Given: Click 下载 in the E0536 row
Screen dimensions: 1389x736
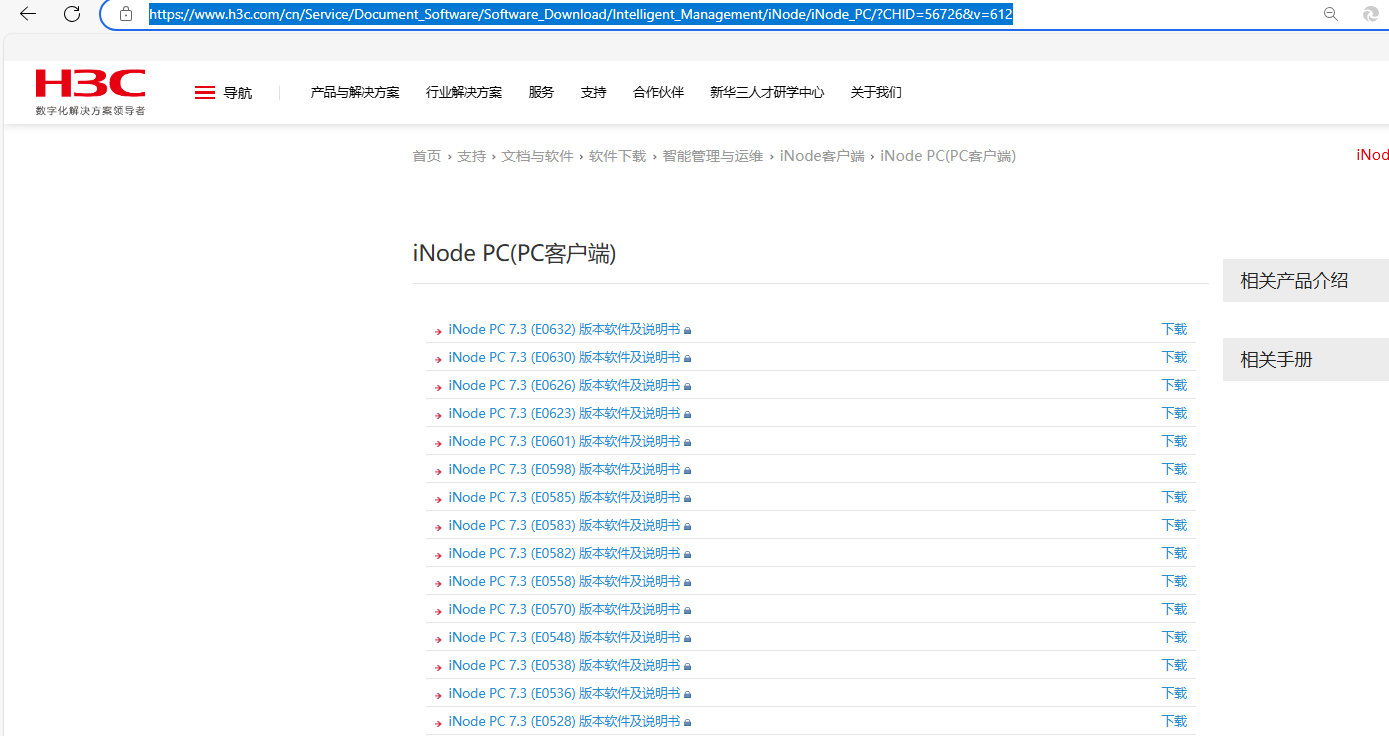Looking at the screenshot, I should [1174, 693].
